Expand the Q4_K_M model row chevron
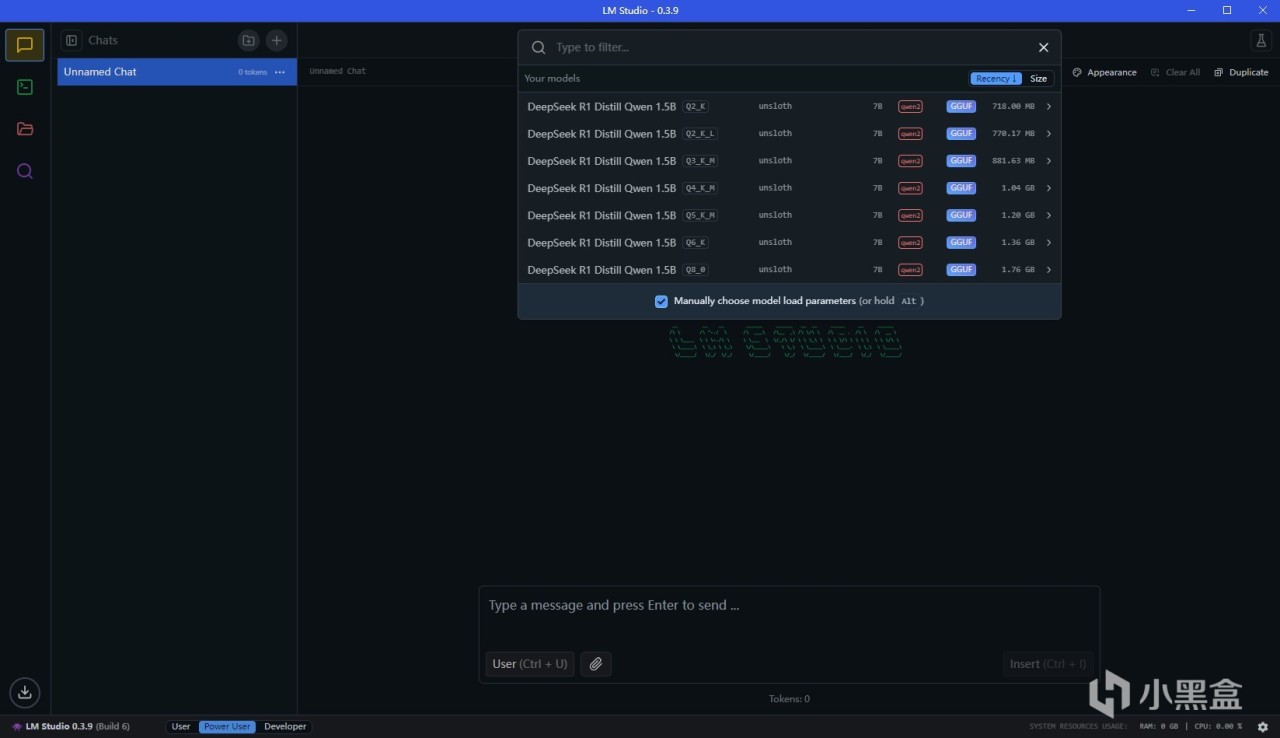 pyautogui.click(x=1048, y=188)
